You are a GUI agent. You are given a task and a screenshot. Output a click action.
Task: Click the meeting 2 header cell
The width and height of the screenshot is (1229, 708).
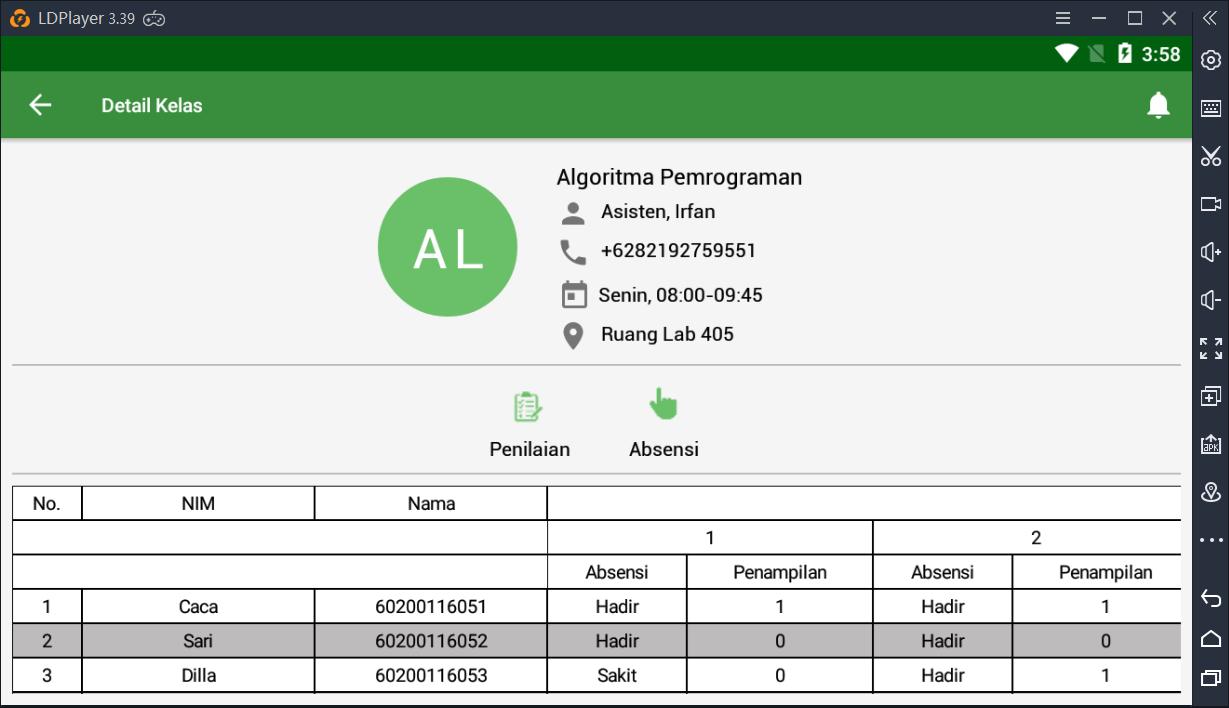tap(1027, 538)
